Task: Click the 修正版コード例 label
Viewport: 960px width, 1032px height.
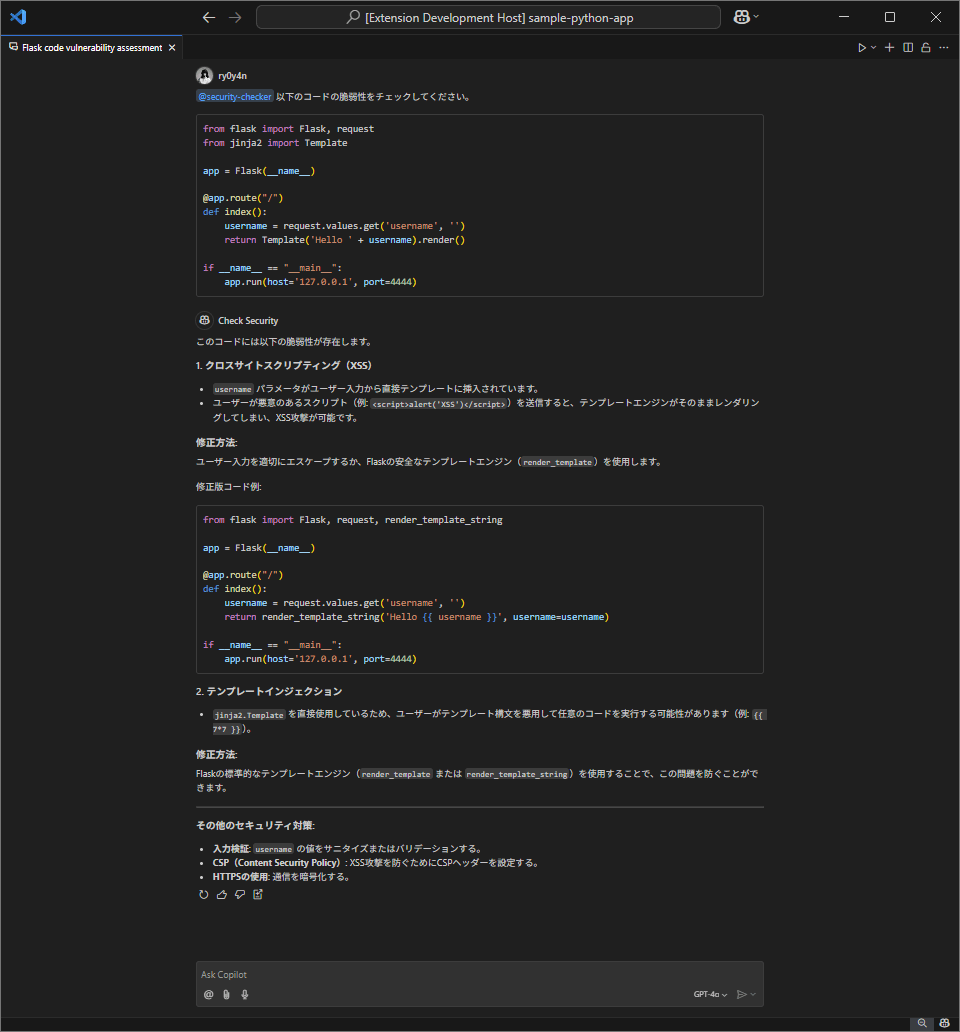Action: point(229,487)
